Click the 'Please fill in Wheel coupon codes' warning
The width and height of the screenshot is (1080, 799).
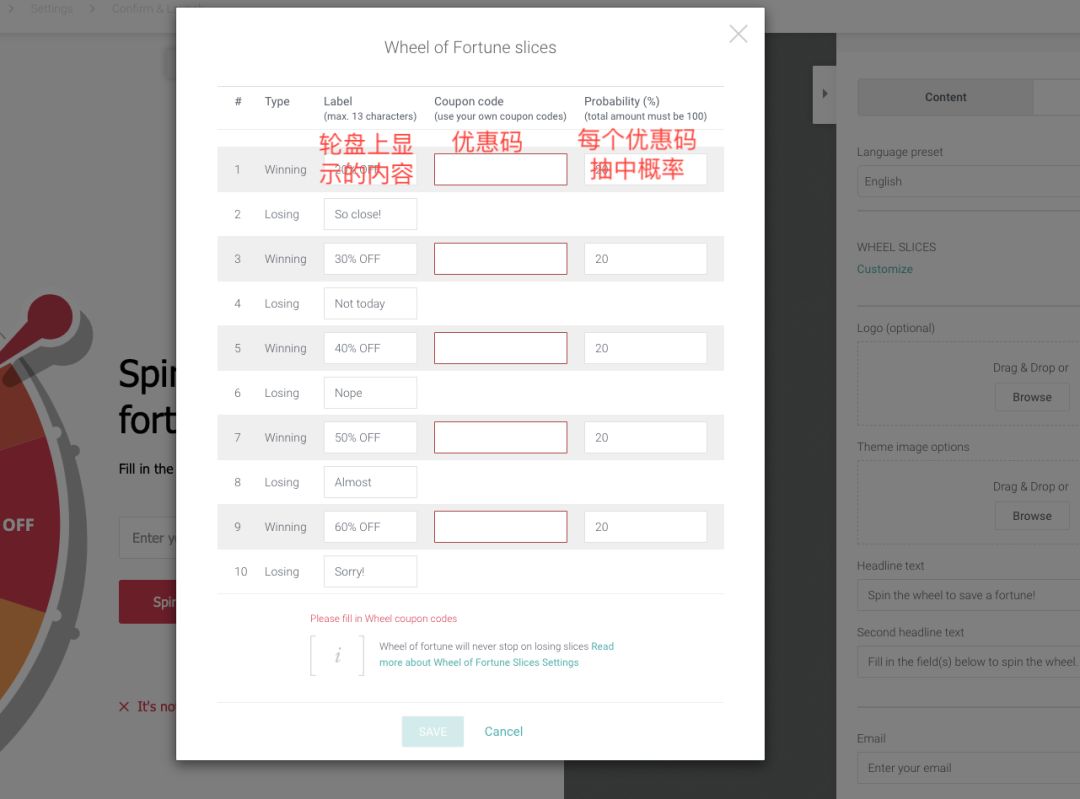(x=384, y=619)
